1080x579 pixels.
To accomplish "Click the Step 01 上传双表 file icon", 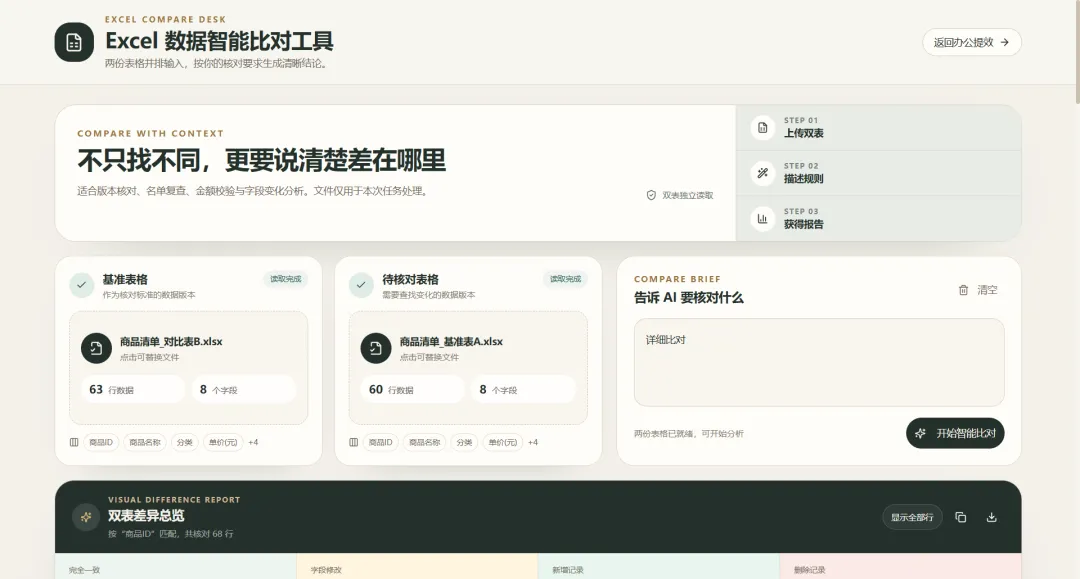I will [762, 127].
